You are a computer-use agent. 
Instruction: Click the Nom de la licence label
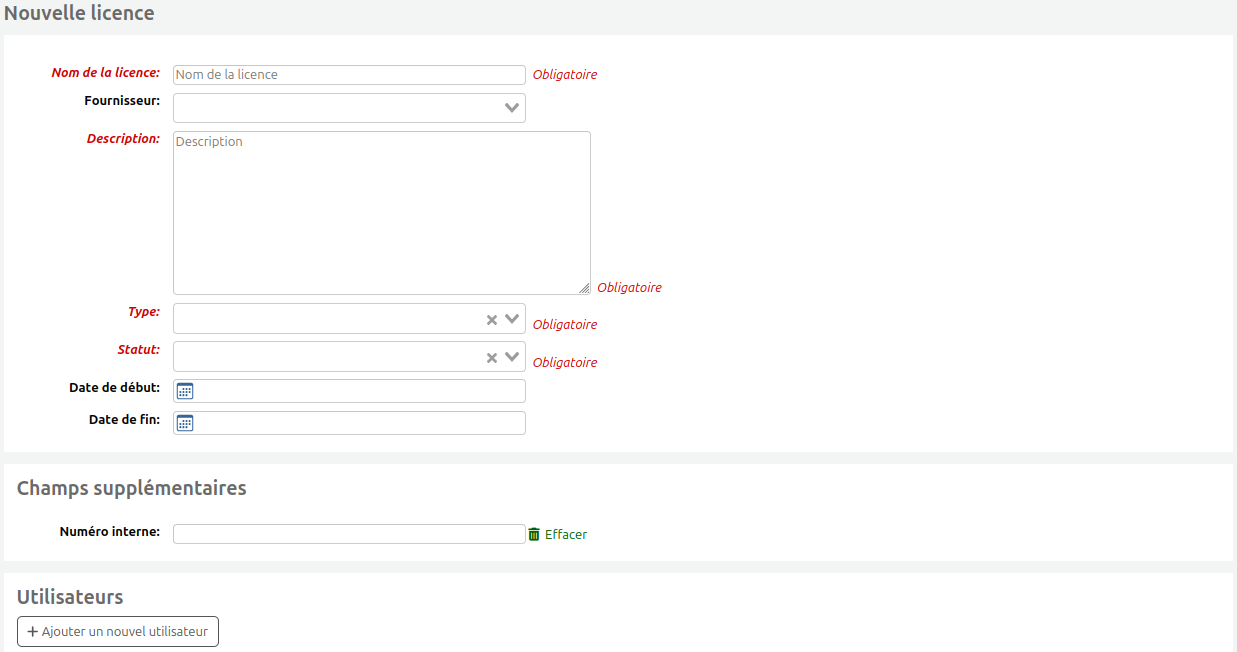(105, 73)
